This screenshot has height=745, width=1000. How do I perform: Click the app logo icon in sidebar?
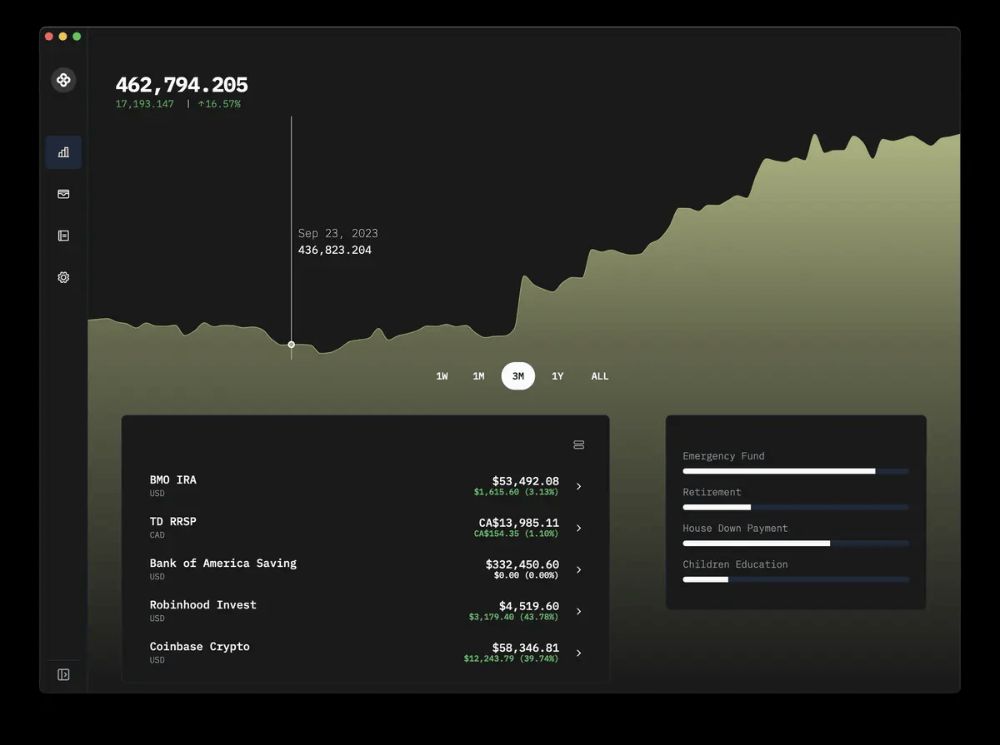[63, 80]
